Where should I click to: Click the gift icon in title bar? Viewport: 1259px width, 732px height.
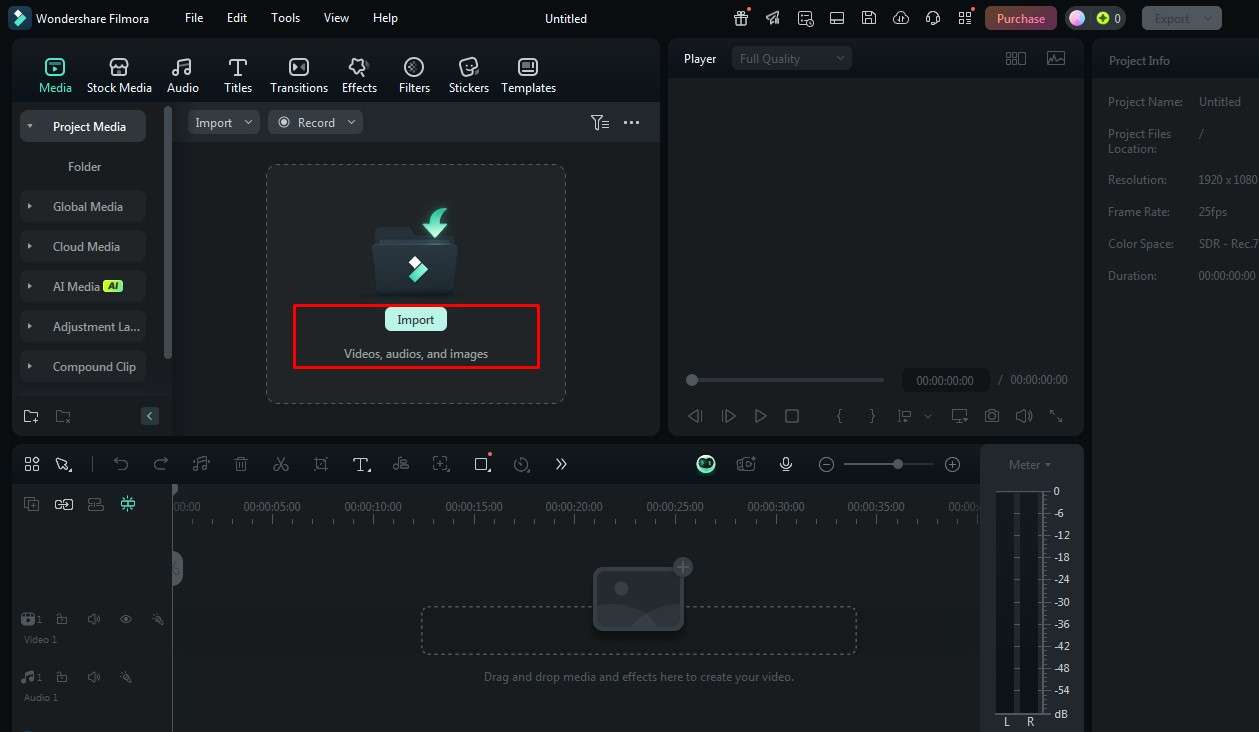coord(741,18)
